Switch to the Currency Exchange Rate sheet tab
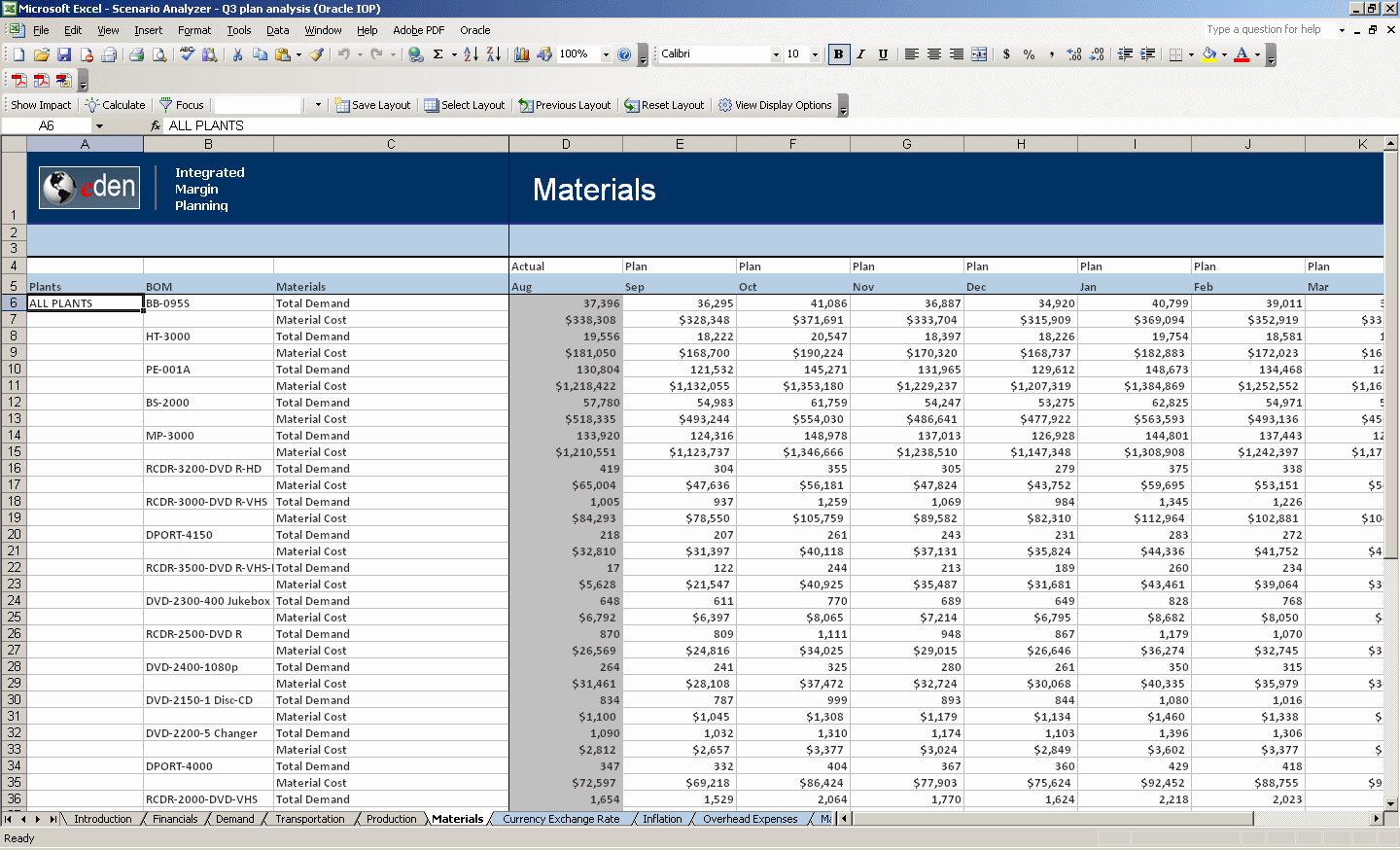 point(561,819)
